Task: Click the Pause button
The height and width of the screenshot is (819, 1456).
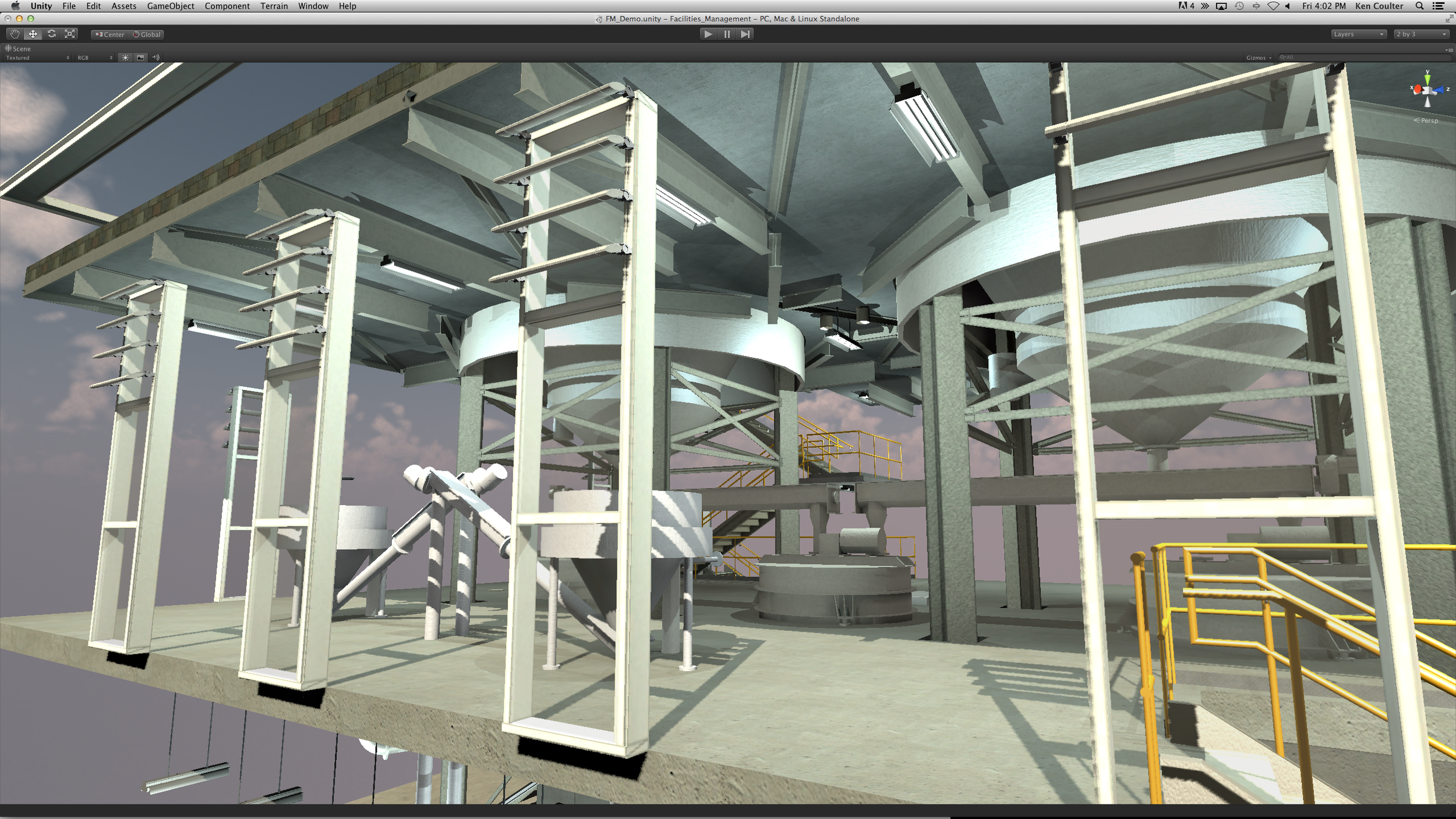Action: [x=727, y=34]
